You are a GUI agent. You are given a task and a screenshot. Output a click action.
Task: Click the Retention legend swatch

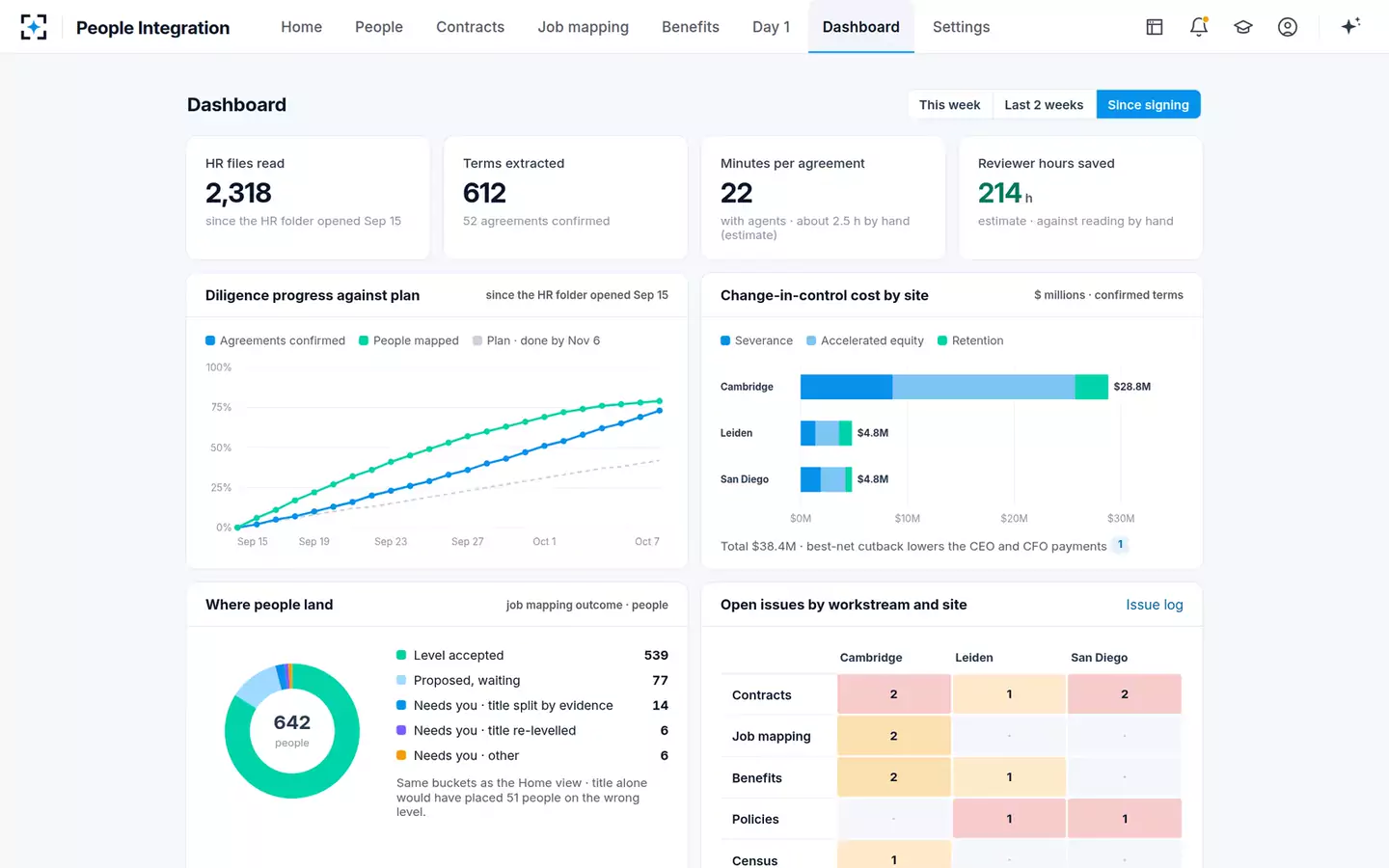[942, 340]
